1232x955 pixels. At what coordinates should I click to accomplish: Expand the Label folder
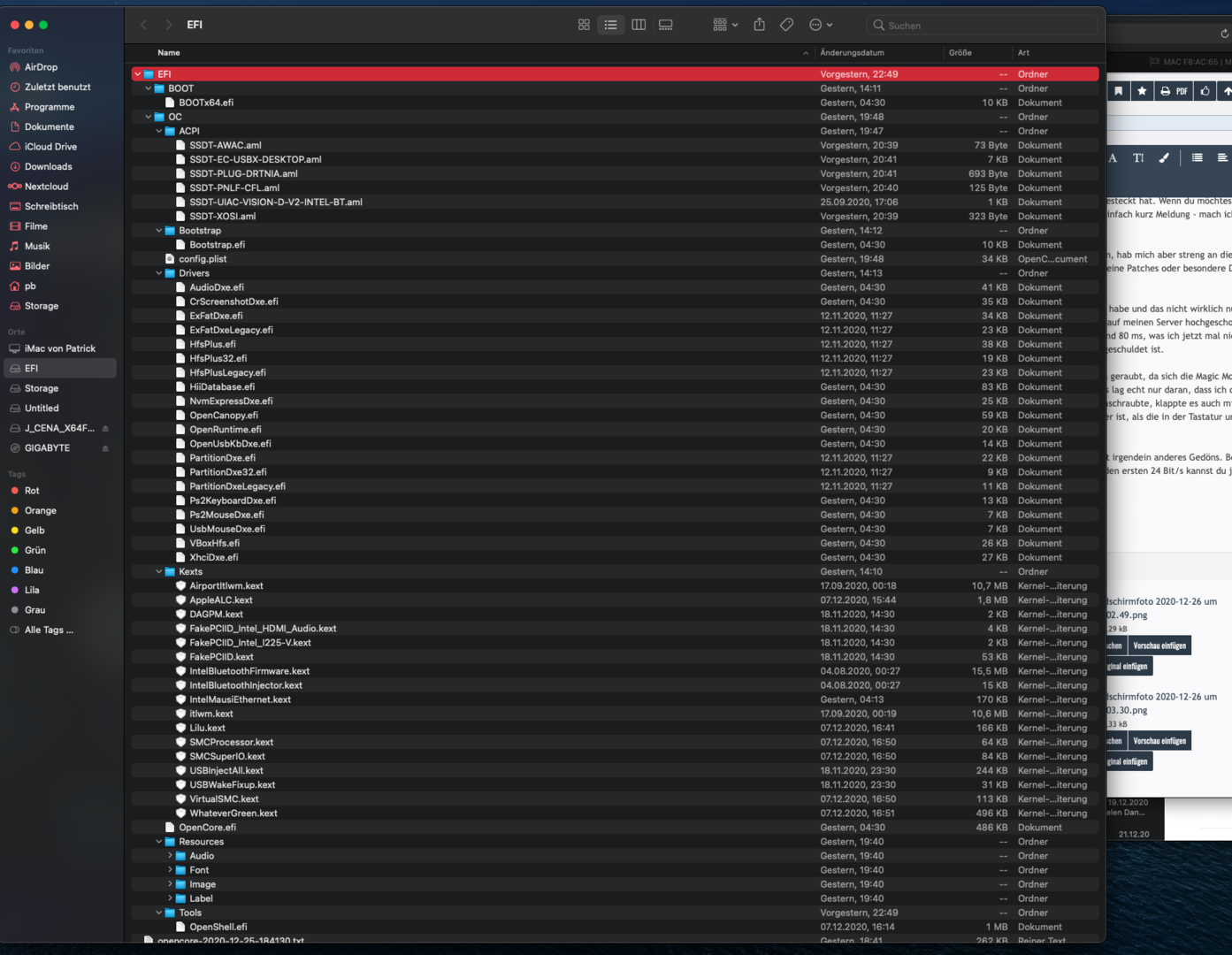tap(170, 898)
